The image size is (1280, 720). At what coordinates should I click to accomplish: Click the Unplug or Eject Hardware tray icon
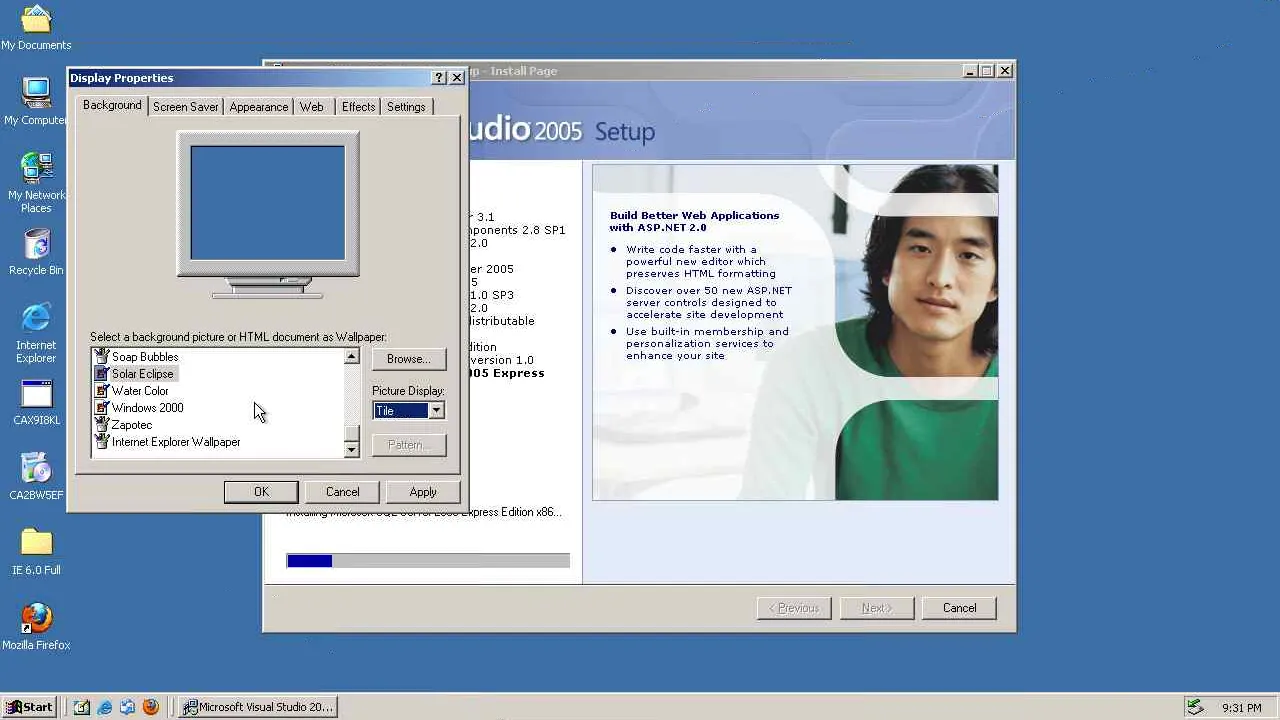pyautogui.click(x=1194, y=707)
